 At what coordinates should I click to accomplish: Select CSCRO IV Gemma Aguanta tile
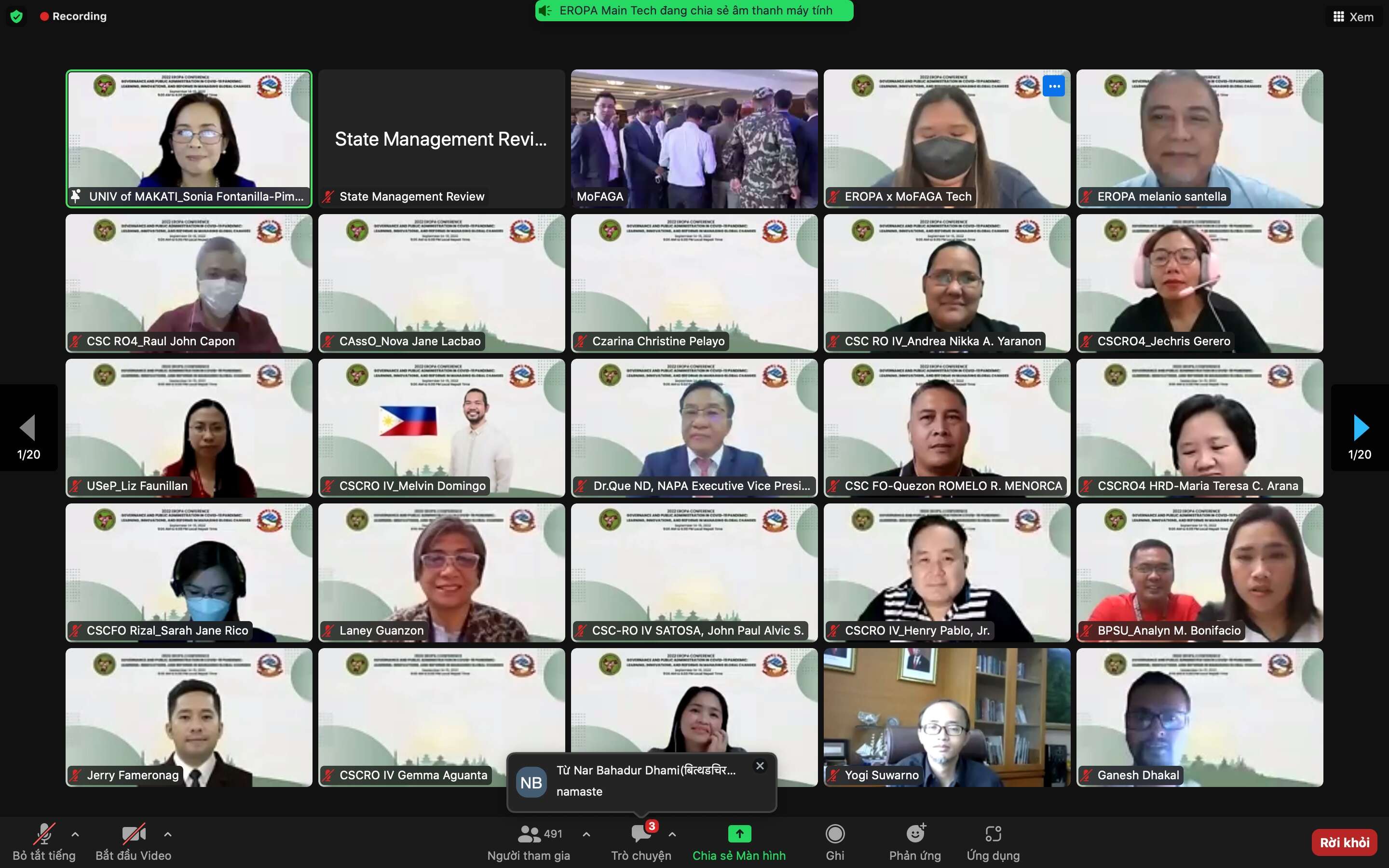coord(441,718)
